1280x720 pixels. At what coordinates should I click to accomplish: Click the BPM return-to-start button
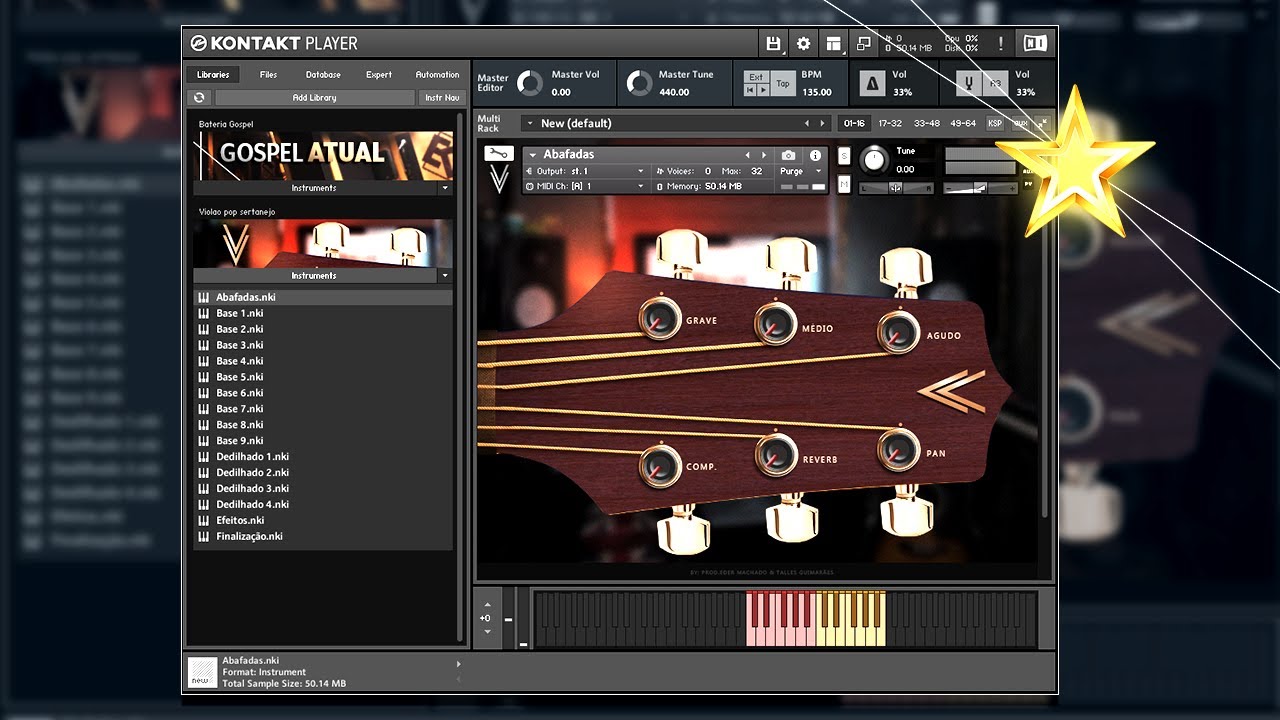click(750, 90)
